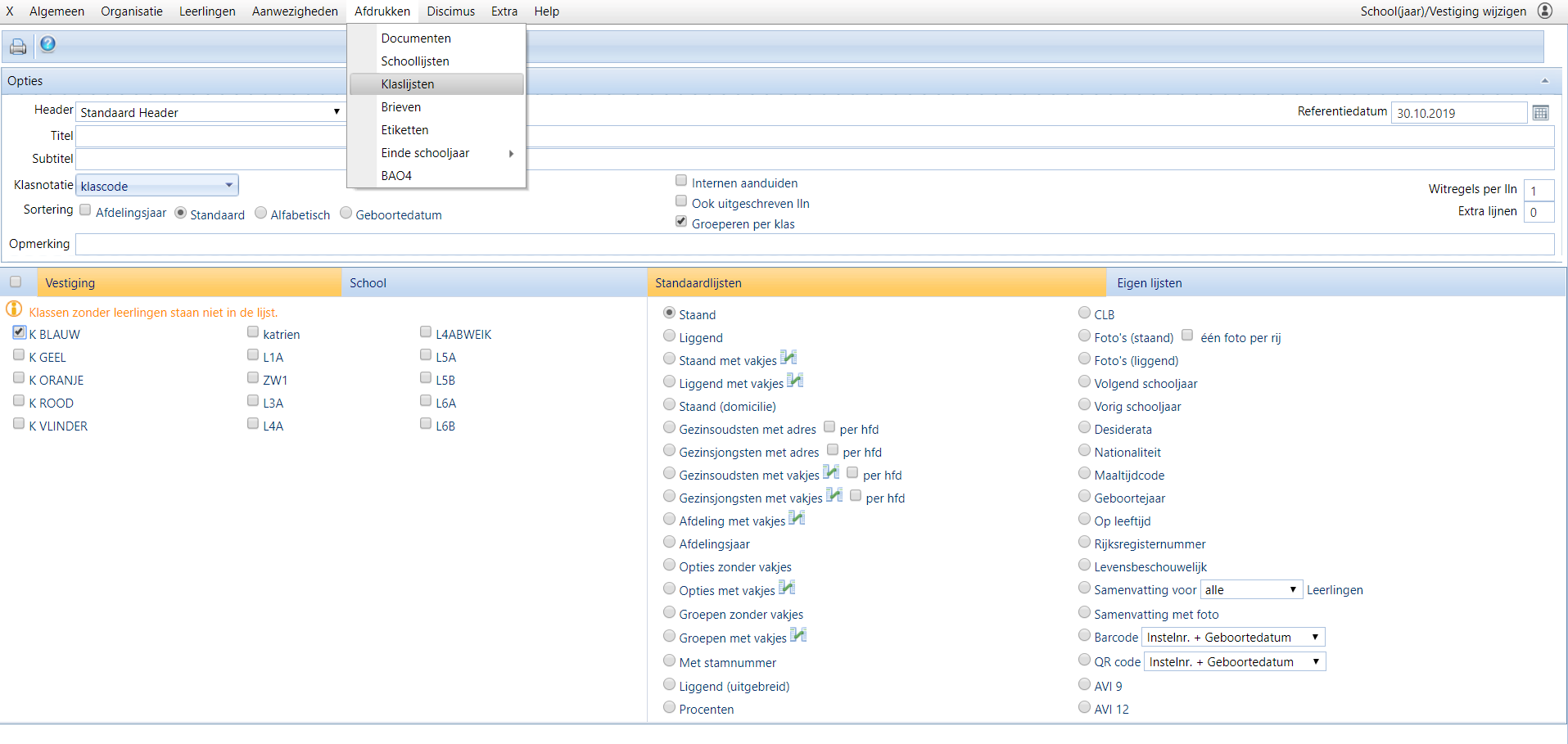Click the Referentiedatum date field
The height and width of the screenshot is (744, 1568).
click(1459, 113)
